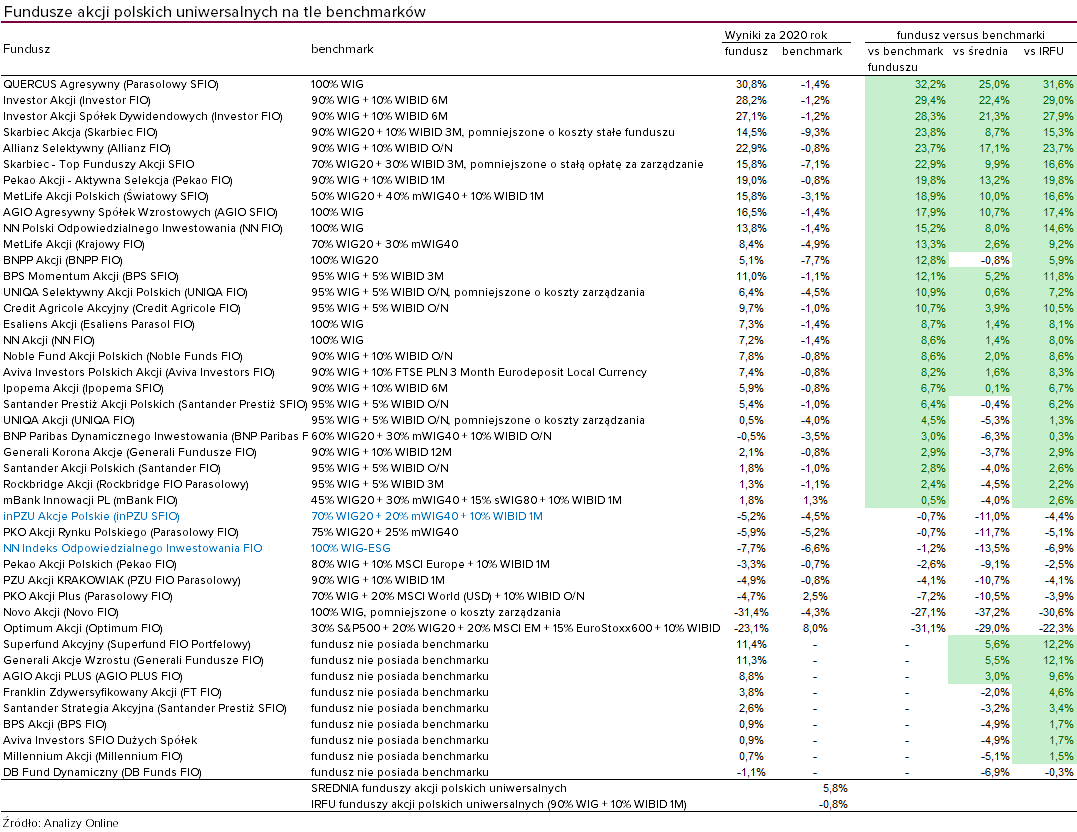This screenshot has width=1077, height=832.
Task: Select Millennium Akcji (Millennium FIO) row
Action: (93, 756)
